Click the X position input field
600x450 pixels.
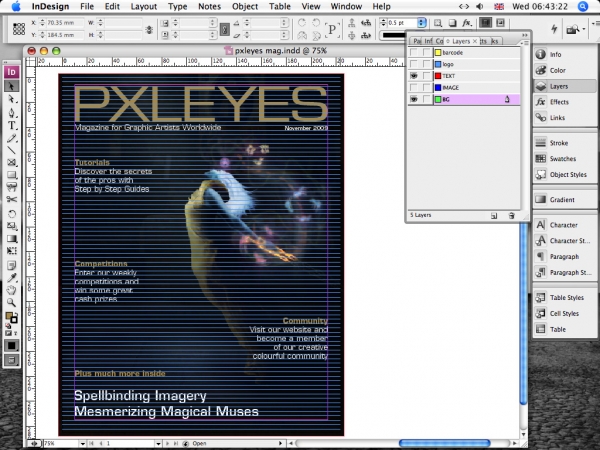(65, 23)
